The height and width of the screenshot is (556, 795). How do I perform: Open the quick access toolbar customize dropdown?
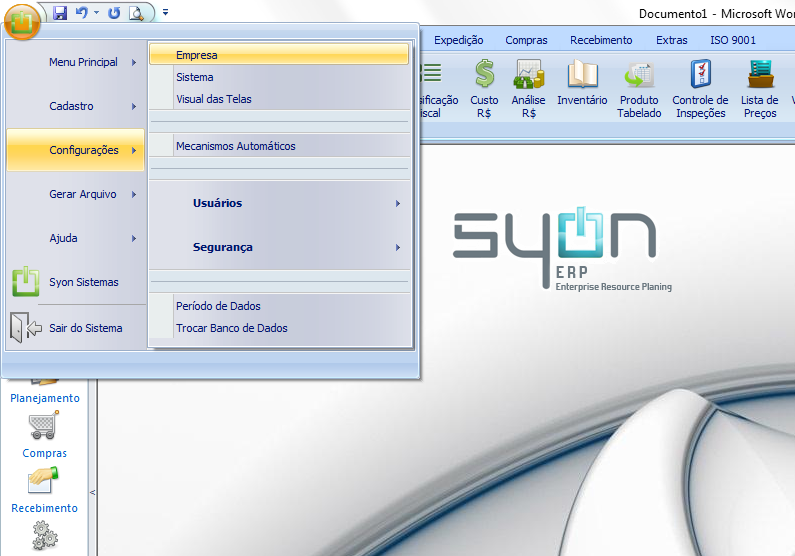tap(165, 13)
